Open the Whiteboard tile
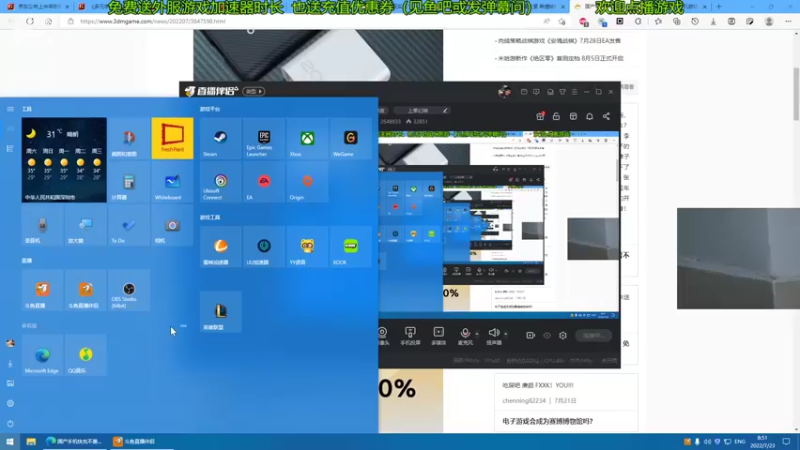The height and width of the screenshot is (450, 800). 172,182
